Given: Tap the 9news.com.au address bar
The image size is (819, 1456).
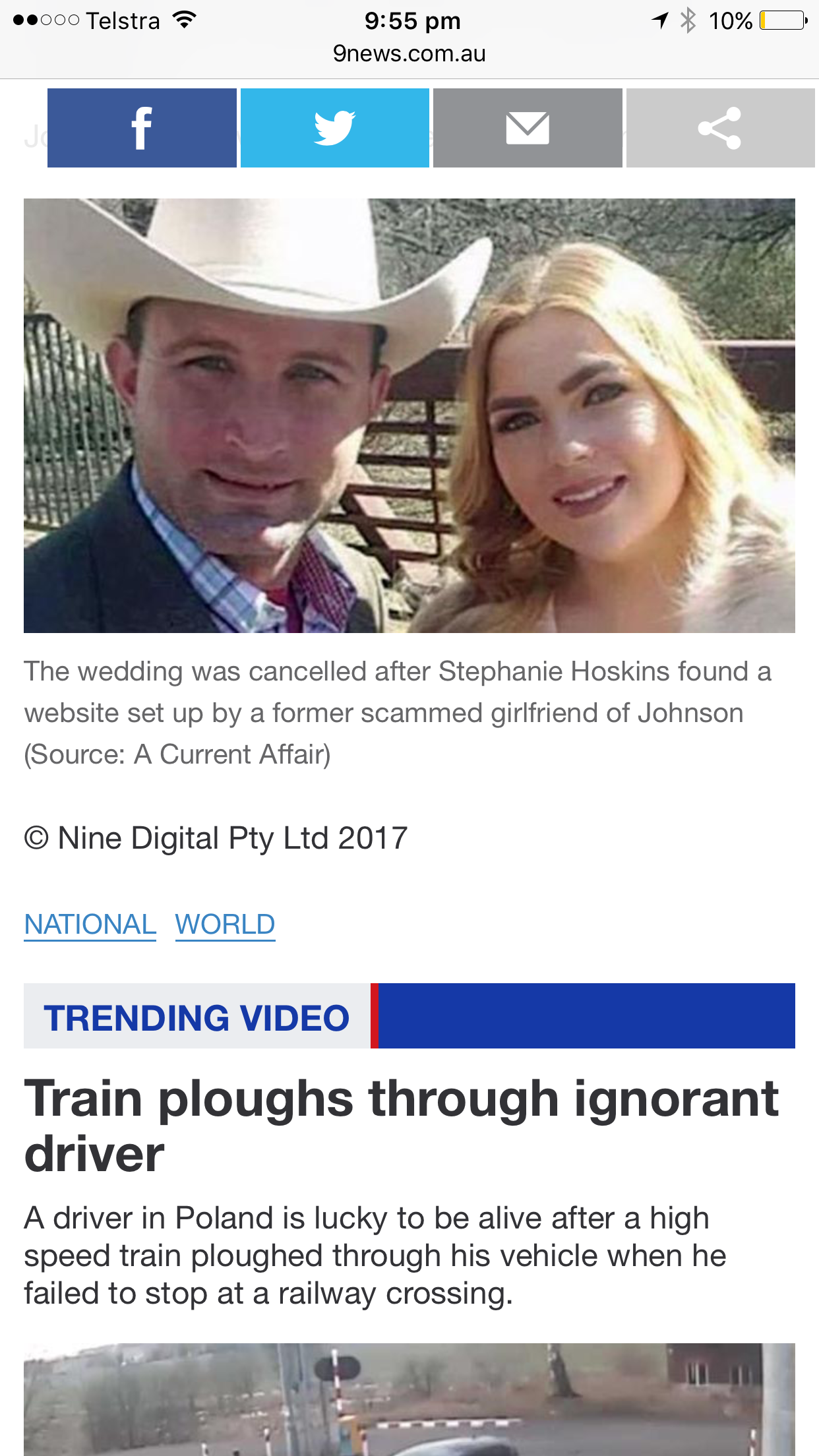Looking at the screenshot, I should (409, 53).
